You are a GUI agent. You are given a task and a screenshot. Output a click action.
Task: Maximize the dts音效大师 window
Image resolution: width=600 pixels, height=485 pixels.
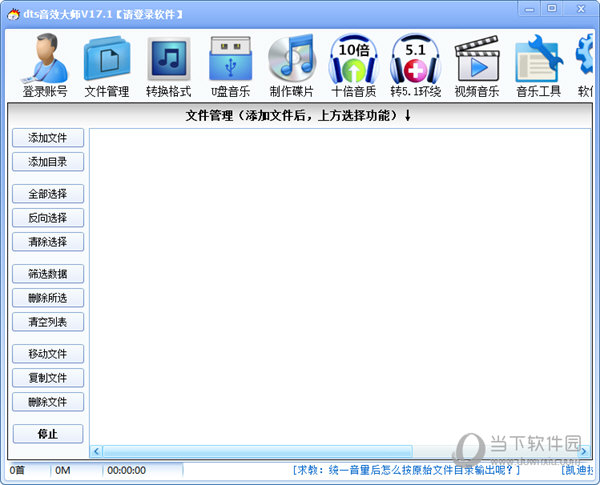(551, 8)
